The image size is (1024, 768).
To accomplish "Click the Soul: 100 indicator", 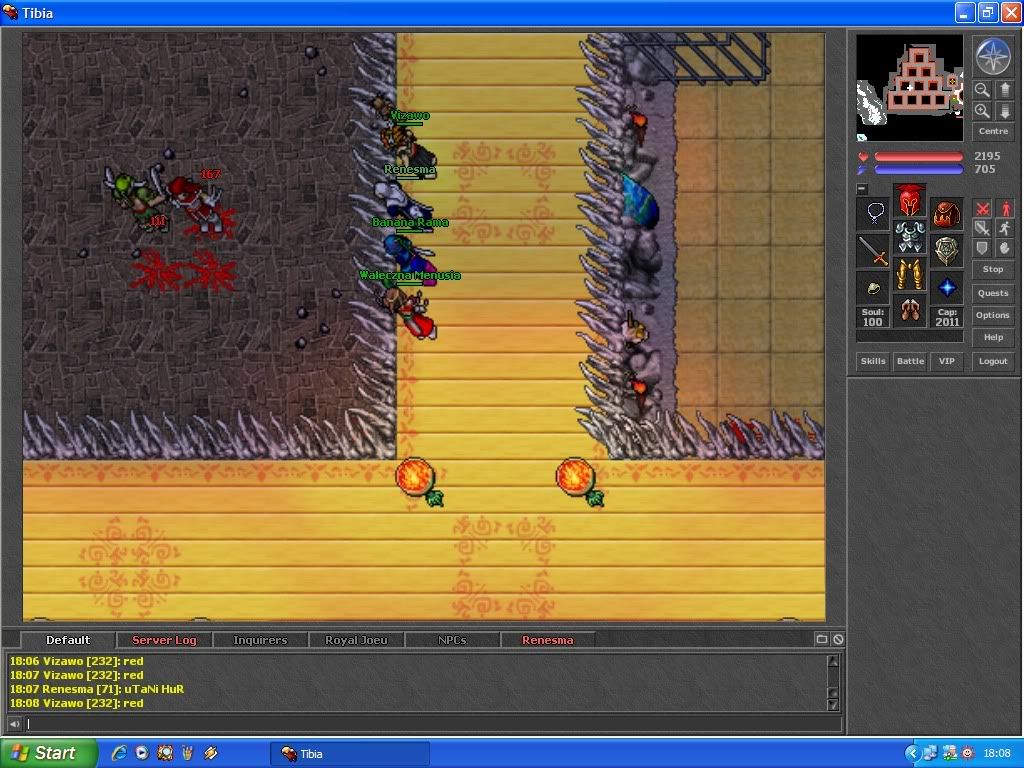I will tap(873, 317).
